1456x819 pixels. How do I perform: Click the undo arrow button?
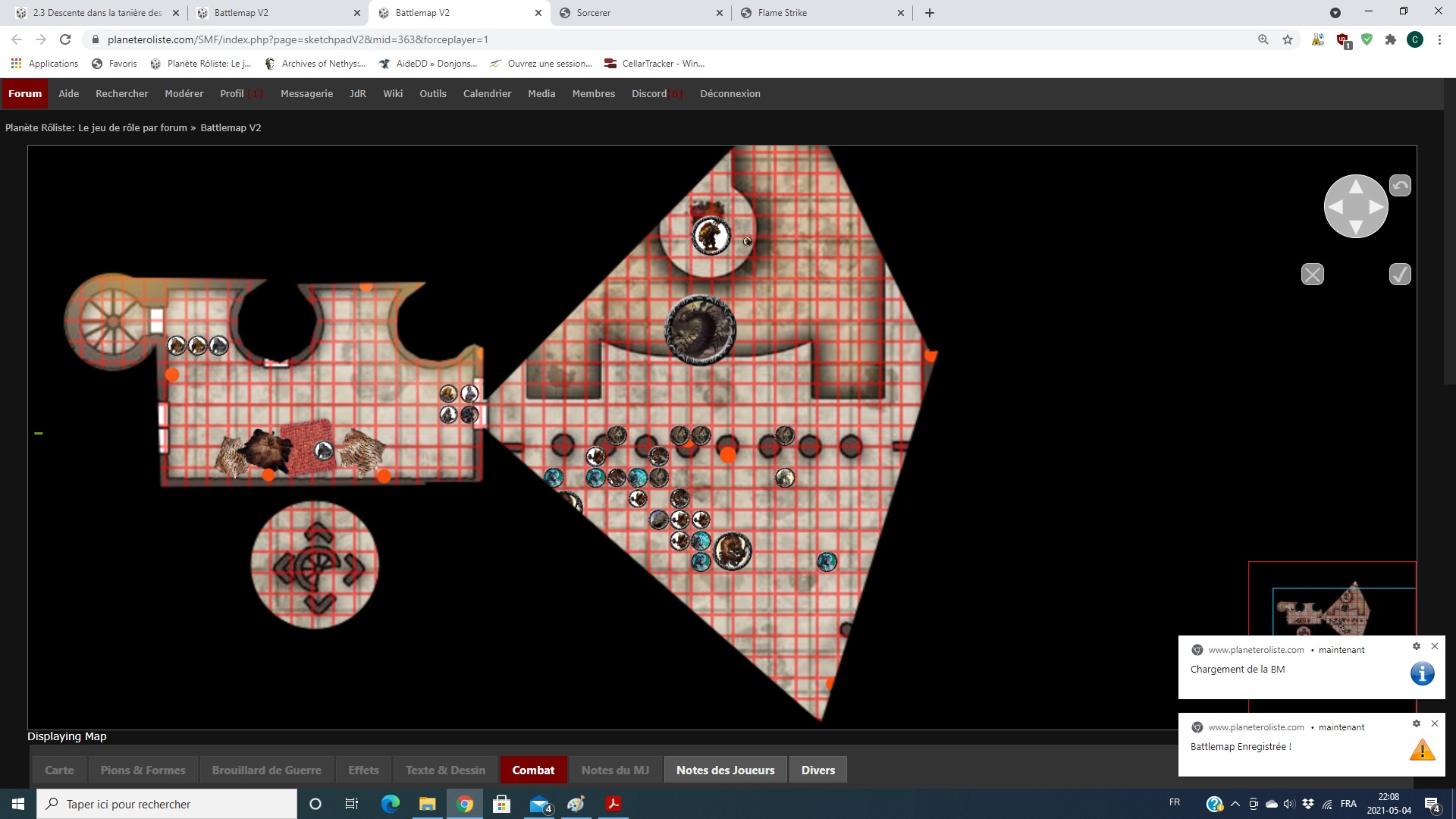1400,186
